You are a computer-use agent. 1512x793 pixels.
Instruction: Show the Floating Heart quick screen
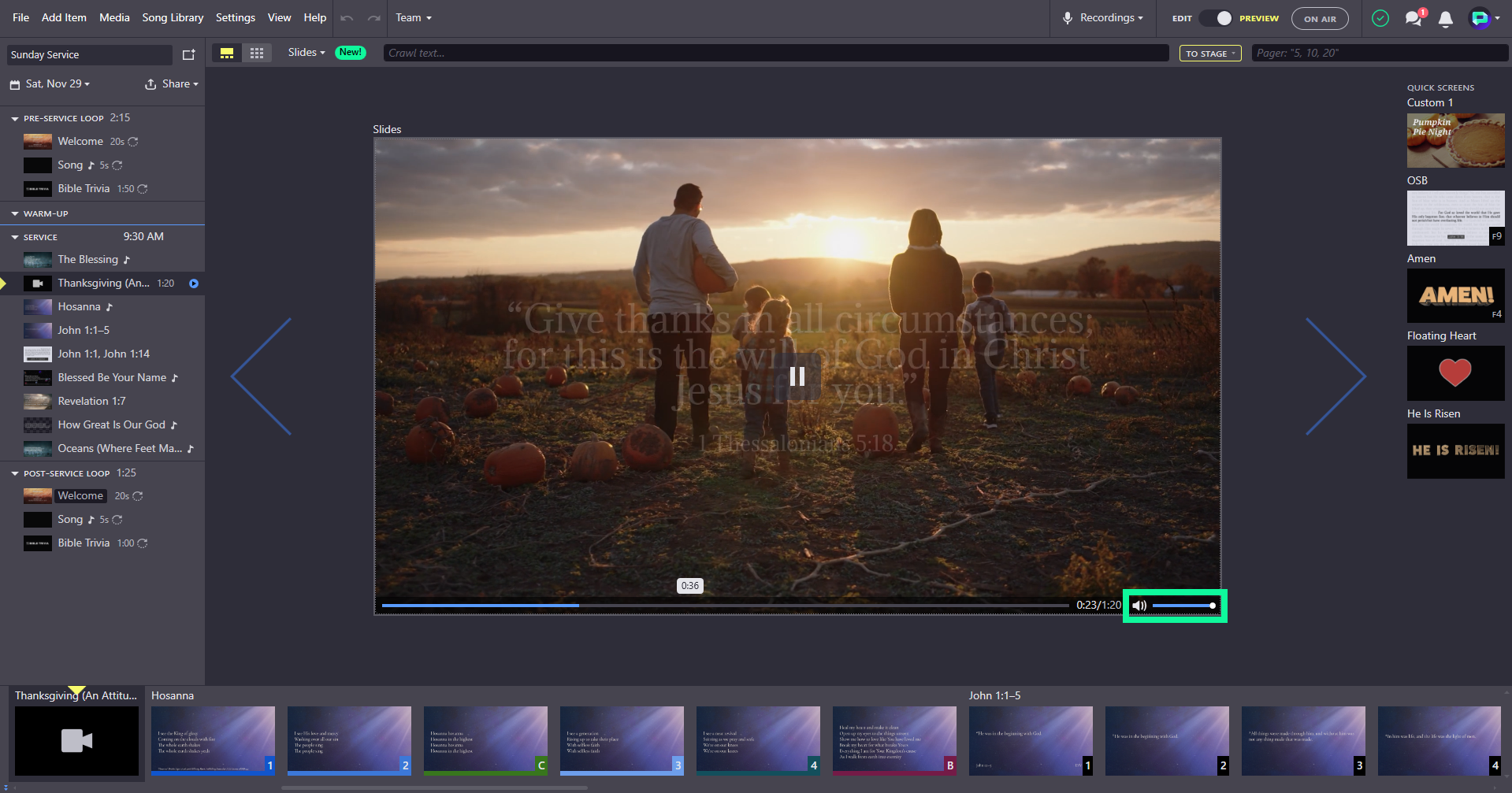click(x=1456, y=373)
